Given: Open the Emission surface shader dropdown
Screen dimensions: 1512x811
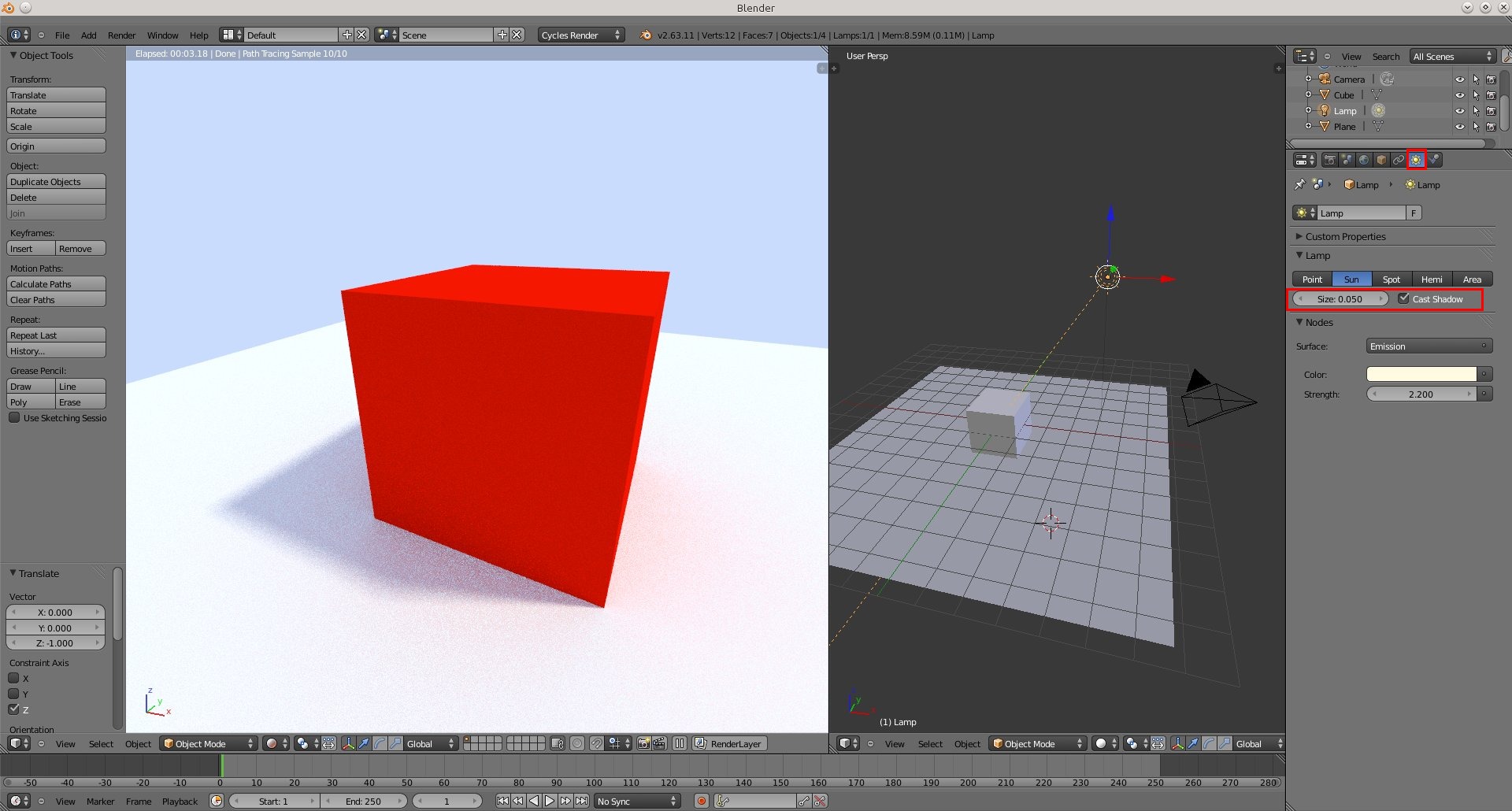Looking at the screenshot, I should click(1429, 346).
